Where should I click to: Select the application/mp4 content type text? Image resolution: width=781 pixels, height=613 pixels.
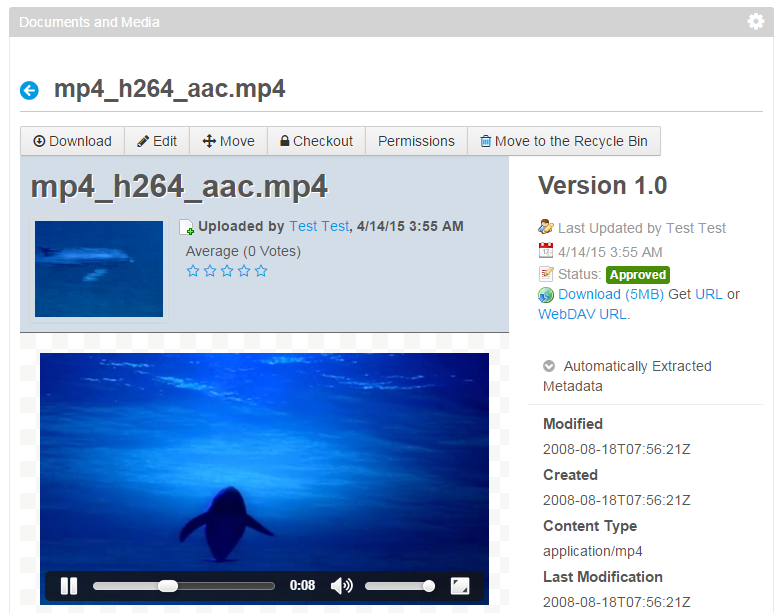tap(593, 551)
